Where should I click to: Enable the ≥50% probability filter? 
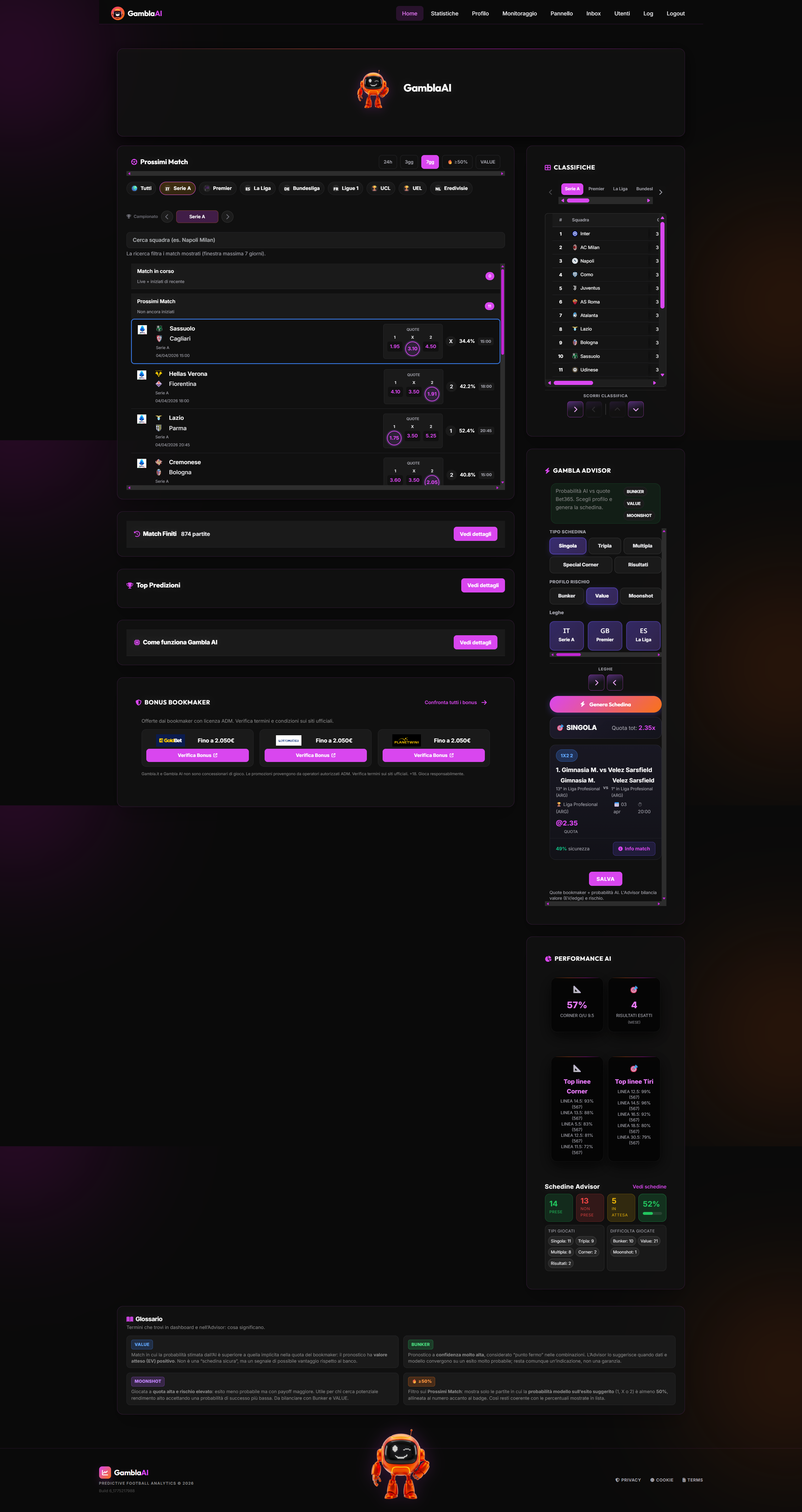point(457,162)
